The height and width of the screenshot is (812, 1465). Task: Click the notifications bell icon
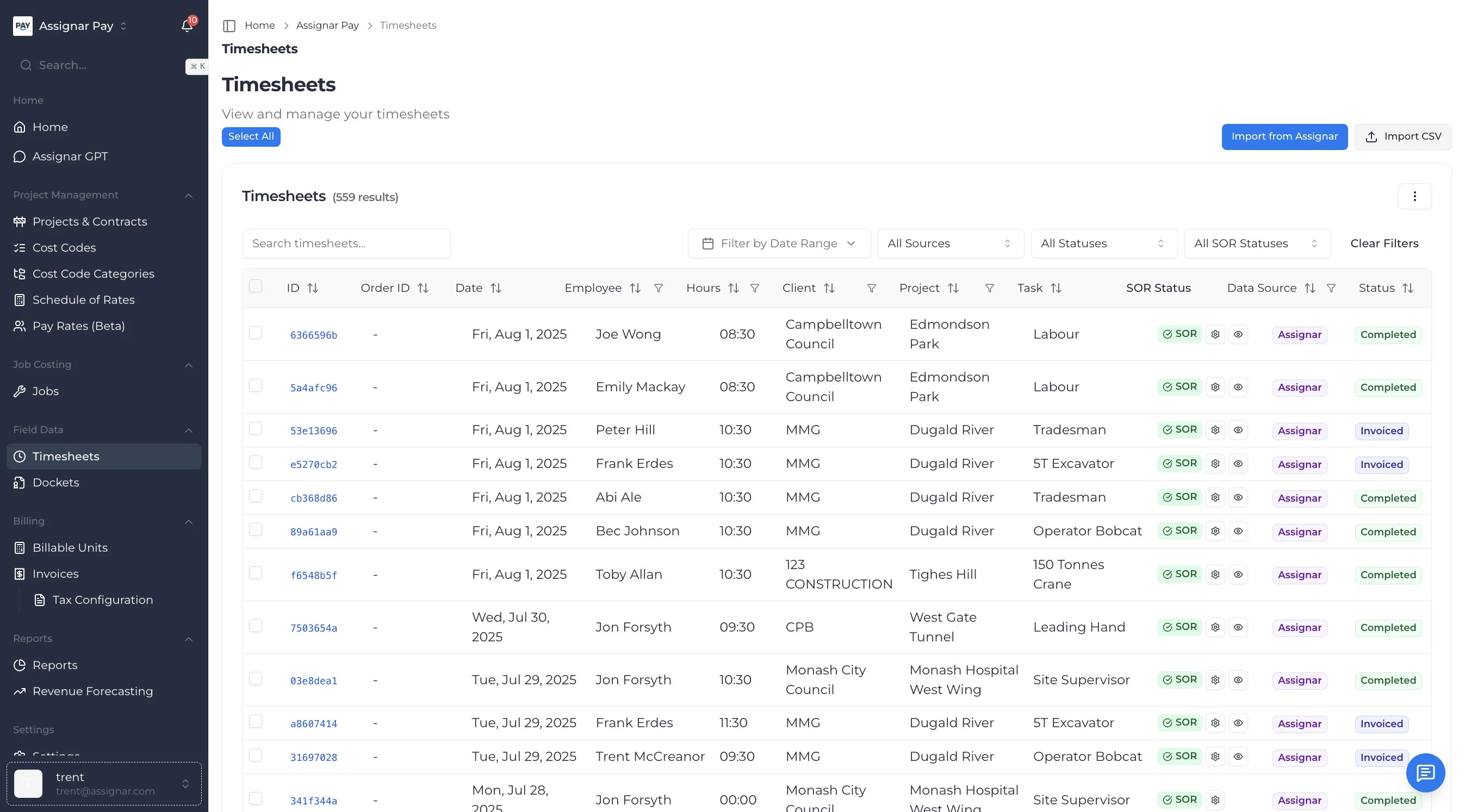point(187,26)
